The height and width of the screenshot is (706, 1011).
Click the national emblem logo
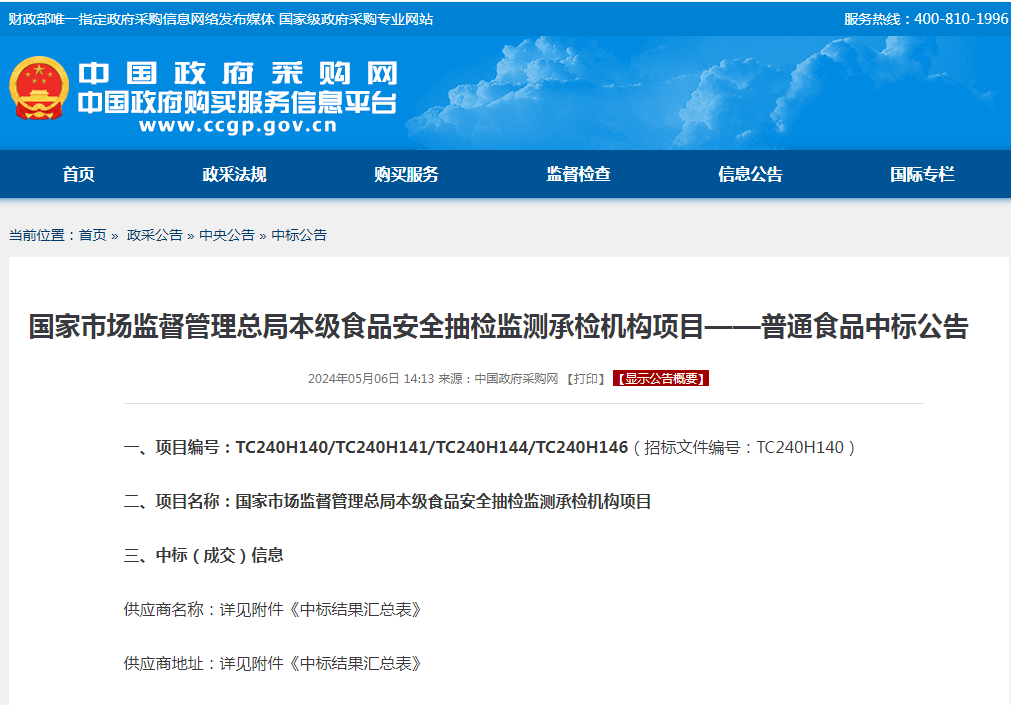point(39,88)
